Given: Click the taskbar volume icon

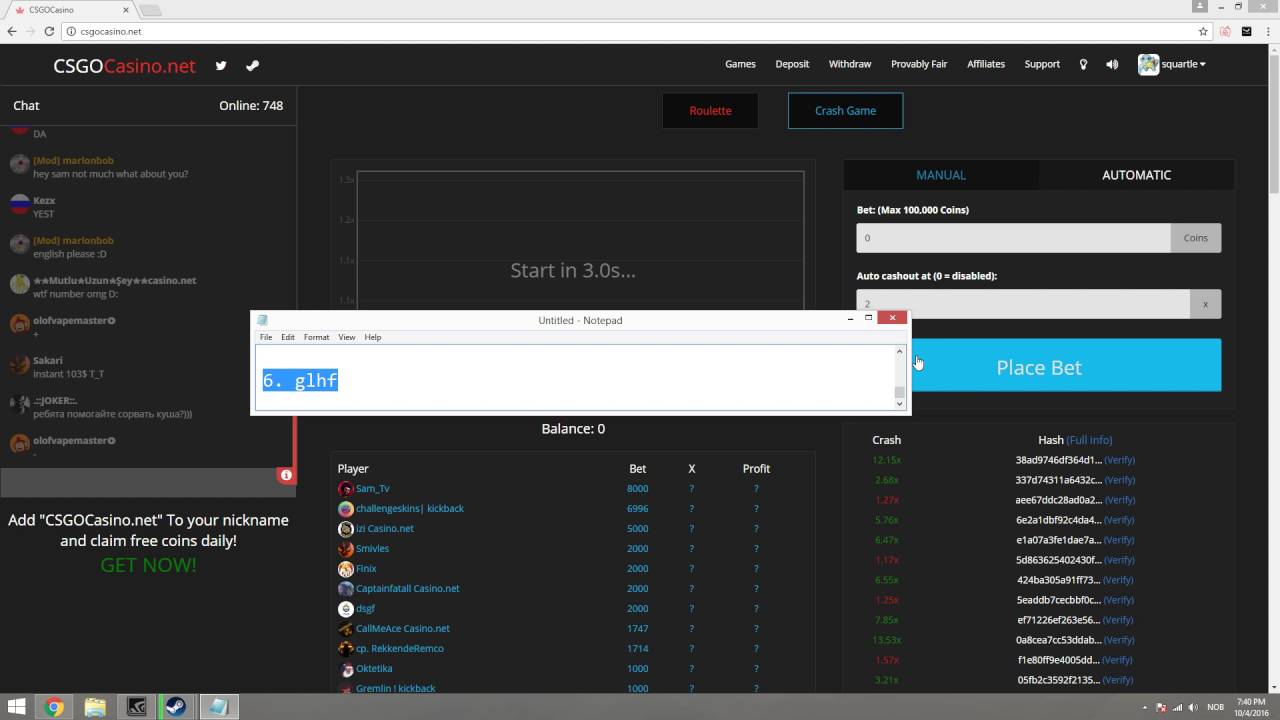Looking at the screenshot, I should (1191, 707).
